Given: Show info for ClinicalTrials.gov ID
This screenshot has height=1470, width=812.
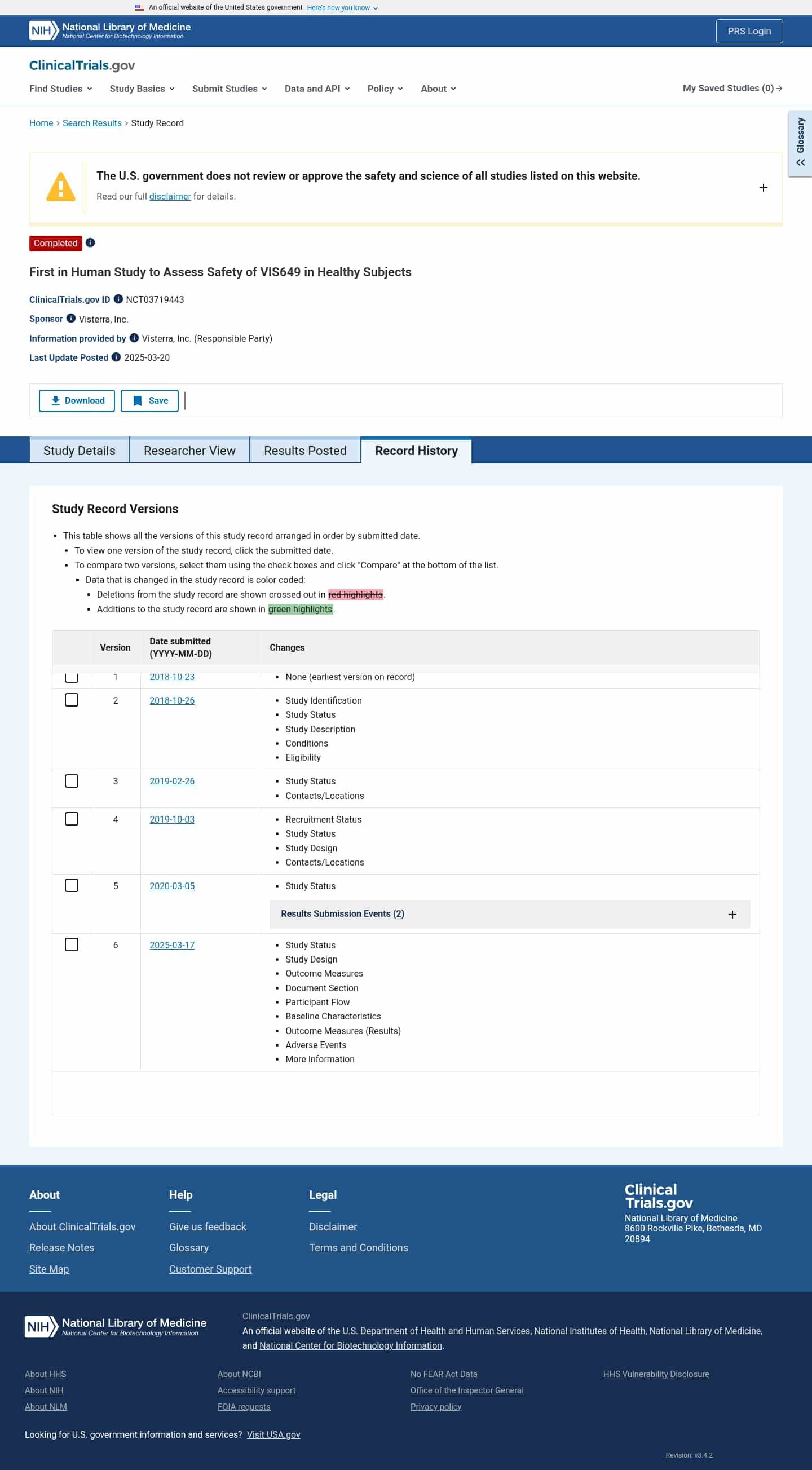Looking at the screenshot, I should [x=118, y=299].
